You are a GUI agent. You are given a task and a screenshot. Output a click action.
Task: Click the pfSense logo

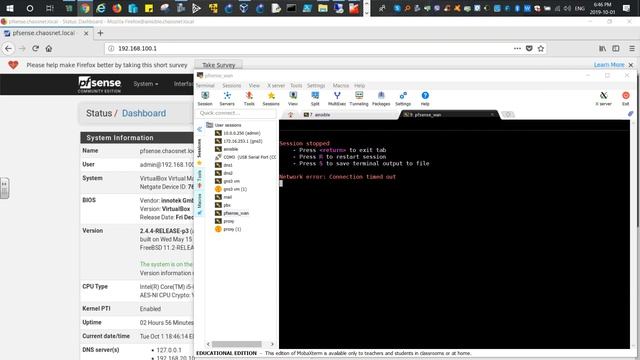pyautogui.click(x=100, y=84)
